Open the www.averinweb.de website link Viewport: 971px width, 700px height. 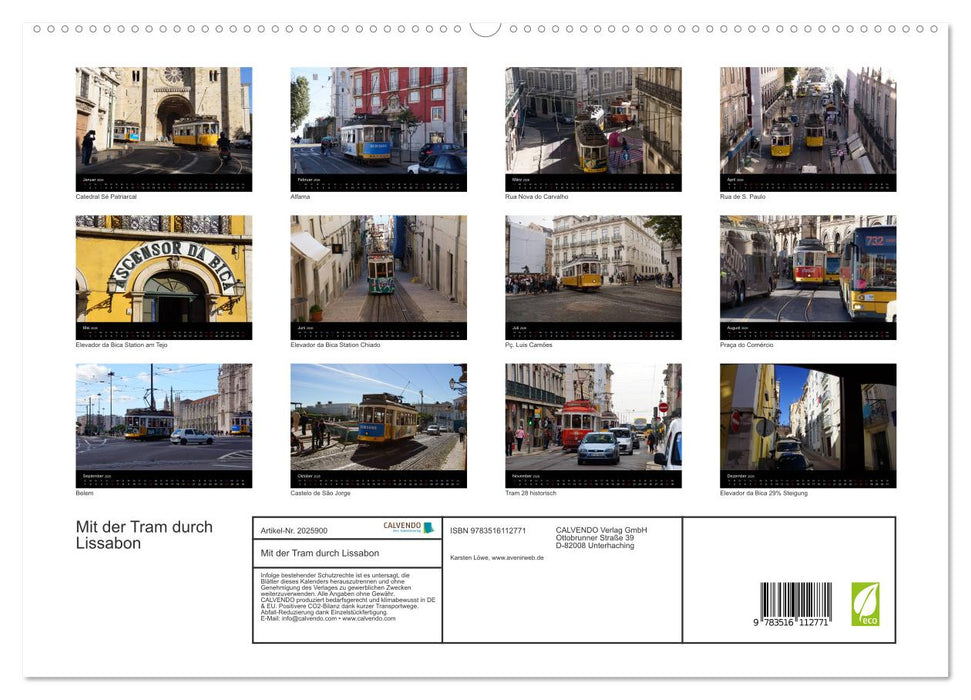point(516,559)
